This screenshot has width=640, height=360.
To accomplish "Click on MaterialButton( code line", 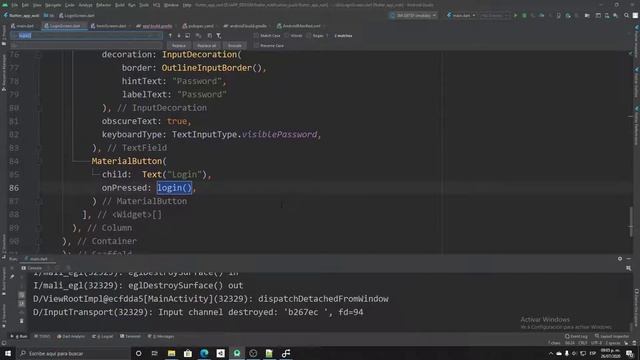I will pyautogui.click(x=129, y=161).
